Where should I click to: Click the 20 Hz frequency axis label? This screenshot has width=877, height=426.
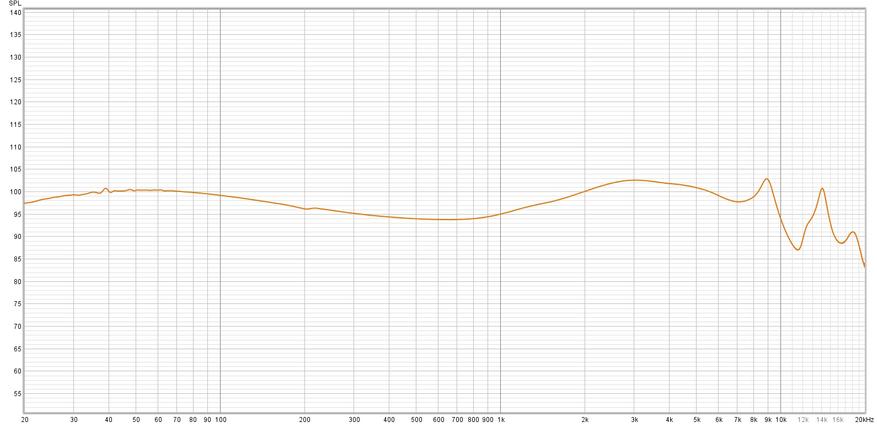(25, 419)
